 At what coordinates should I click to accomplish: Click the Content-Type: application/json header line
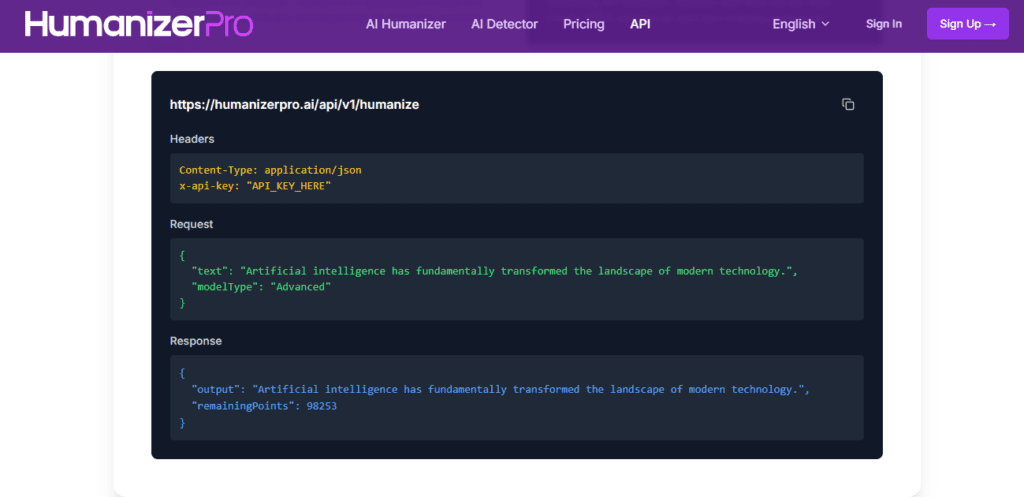coord(270,170)
